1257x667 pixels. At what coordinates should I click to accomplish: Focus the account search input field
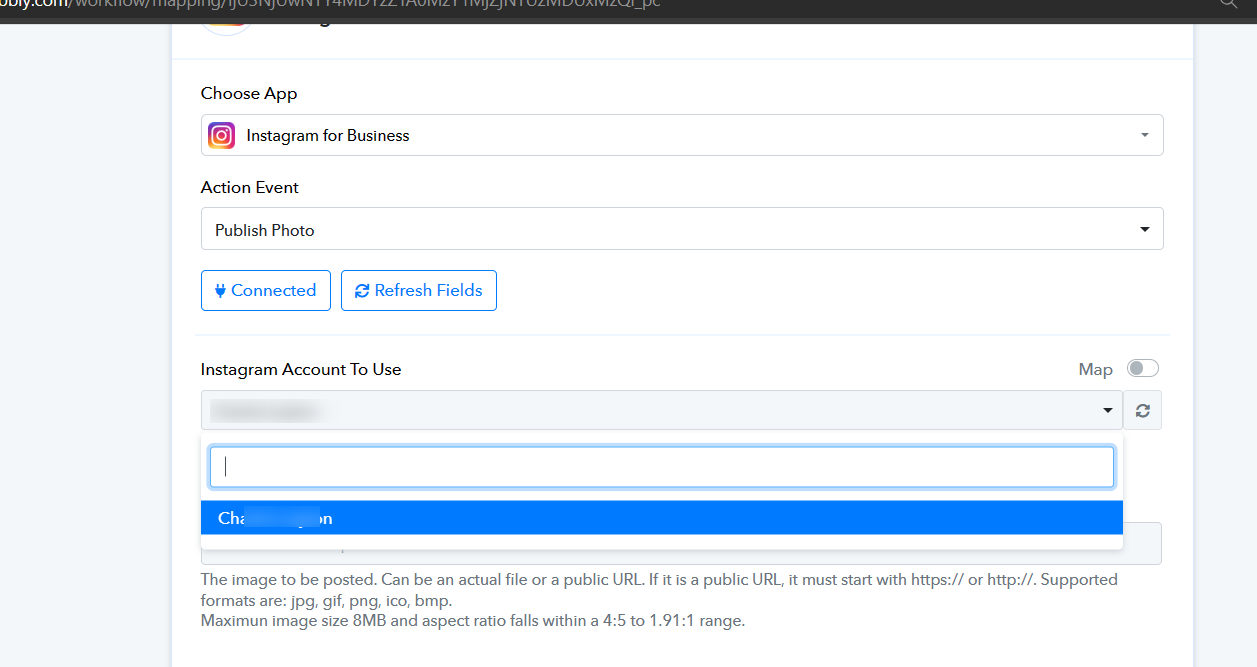(x=662, y=467)
